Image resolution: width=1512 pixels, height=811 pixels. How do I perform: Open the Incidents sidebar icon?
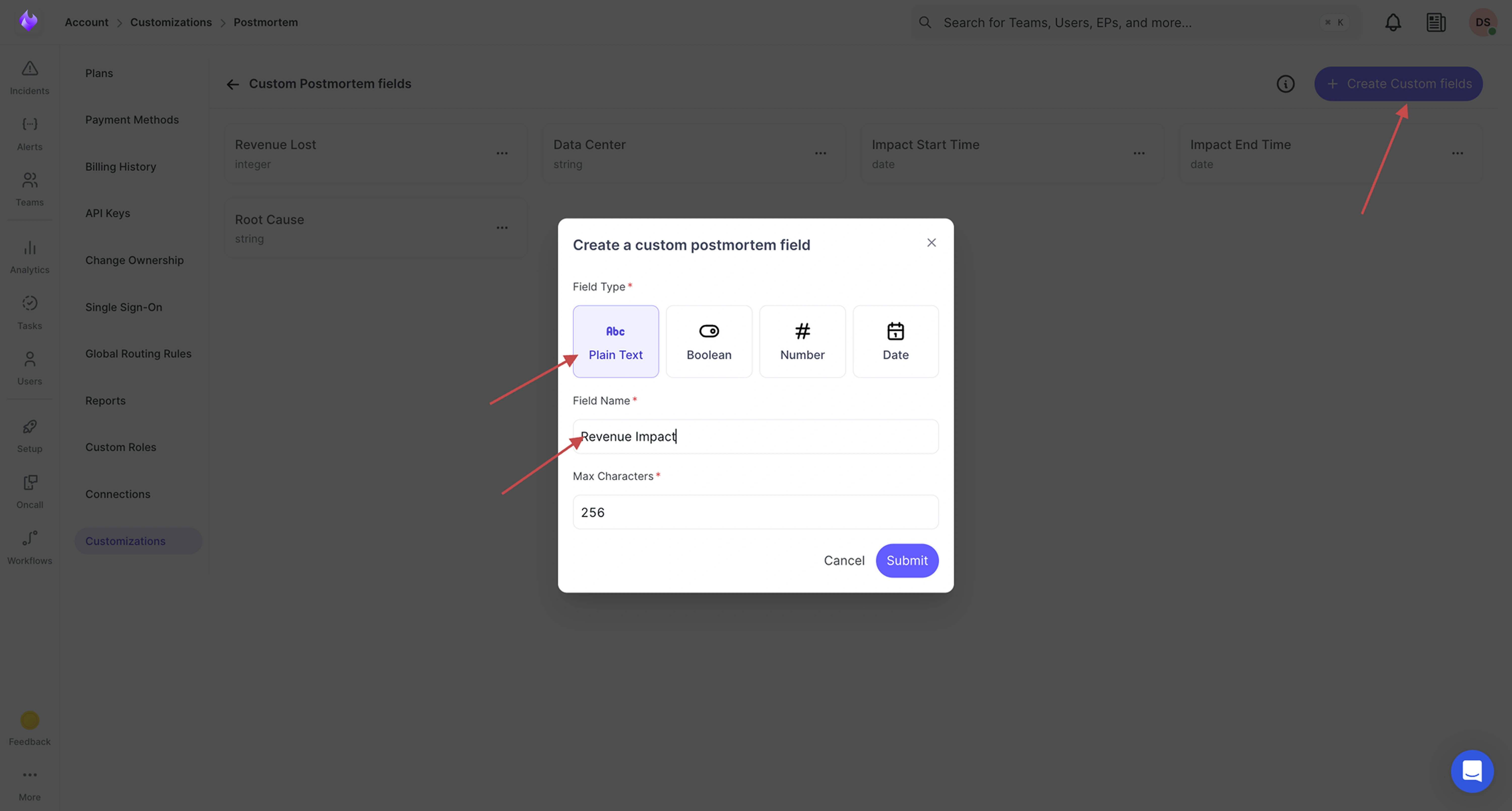click(29, 77)
